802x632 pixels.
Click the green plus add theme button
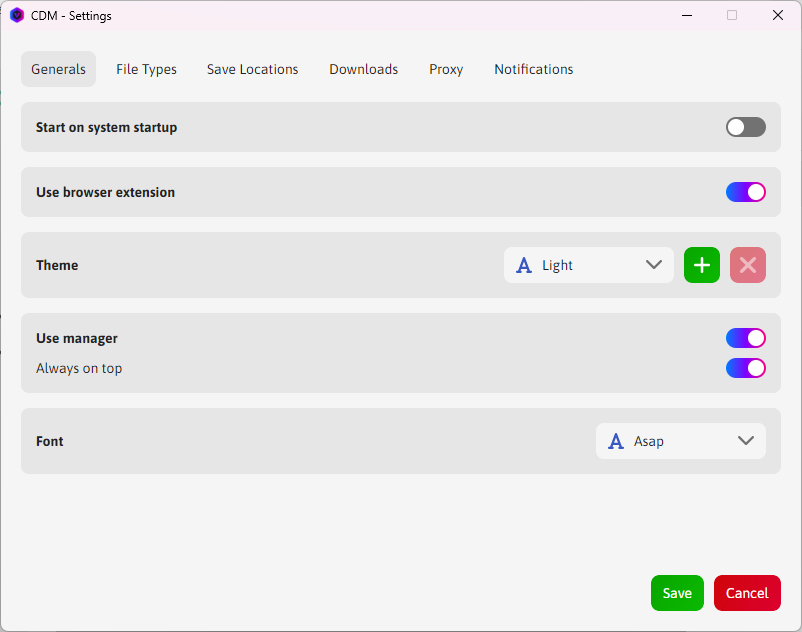click(701, 265)
